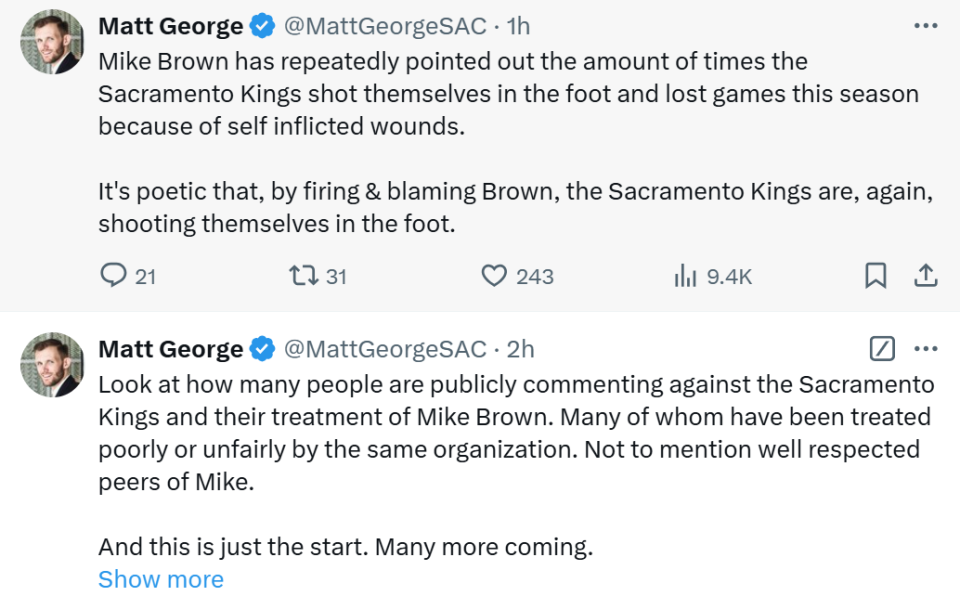Click the edited-post icon on second tweet
The image size is (960, 609).
pos(882,349)
